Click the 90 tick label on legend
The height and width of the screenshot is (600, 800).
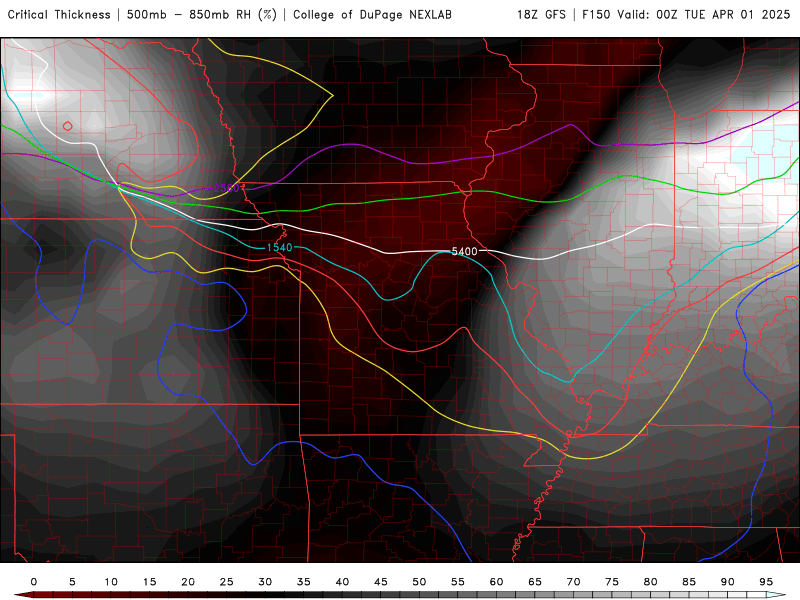click(x=728, y=582)
